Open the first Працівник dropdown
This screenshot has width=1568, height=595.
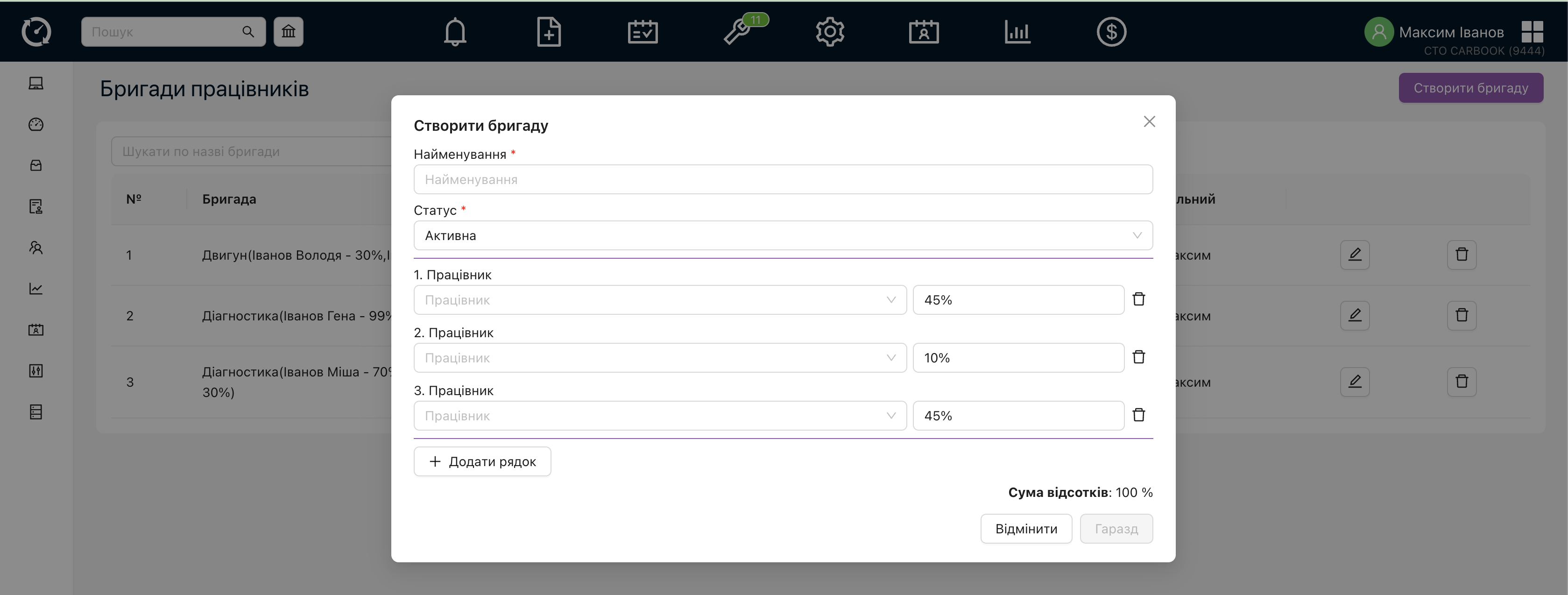point(660,300)
